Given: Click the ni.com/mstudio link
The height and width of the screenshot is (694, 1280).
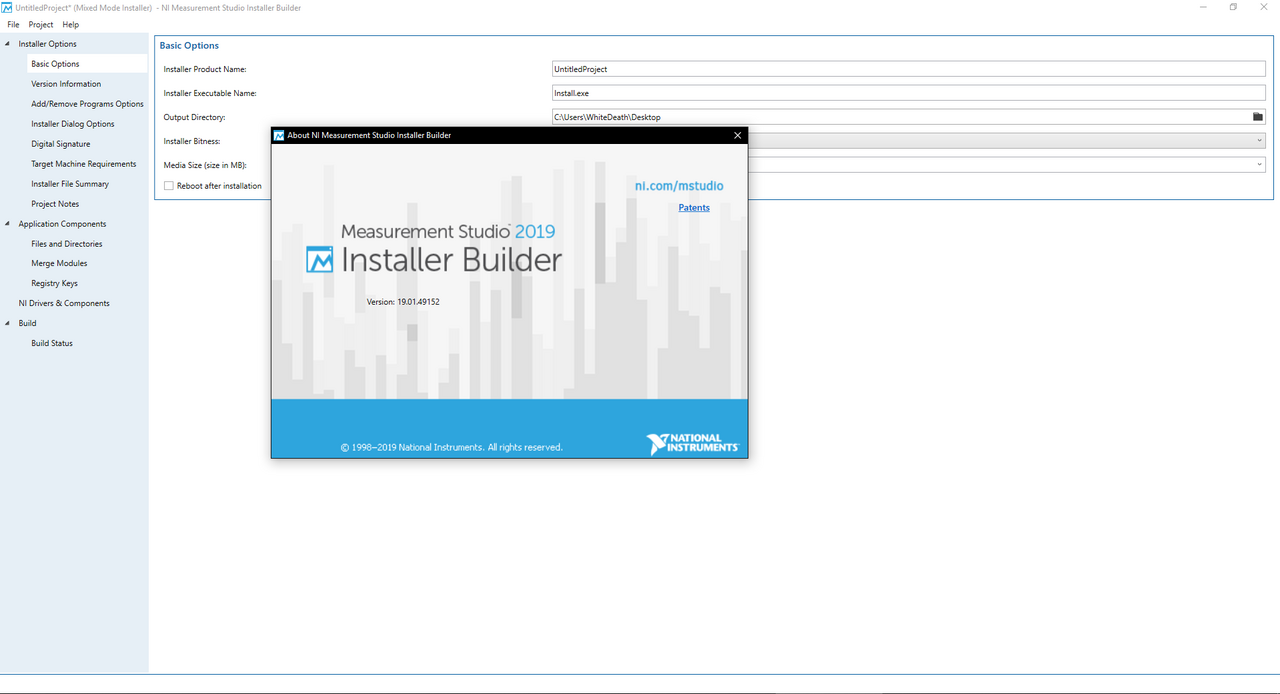Looking at the screenshot, I should 679,186.
